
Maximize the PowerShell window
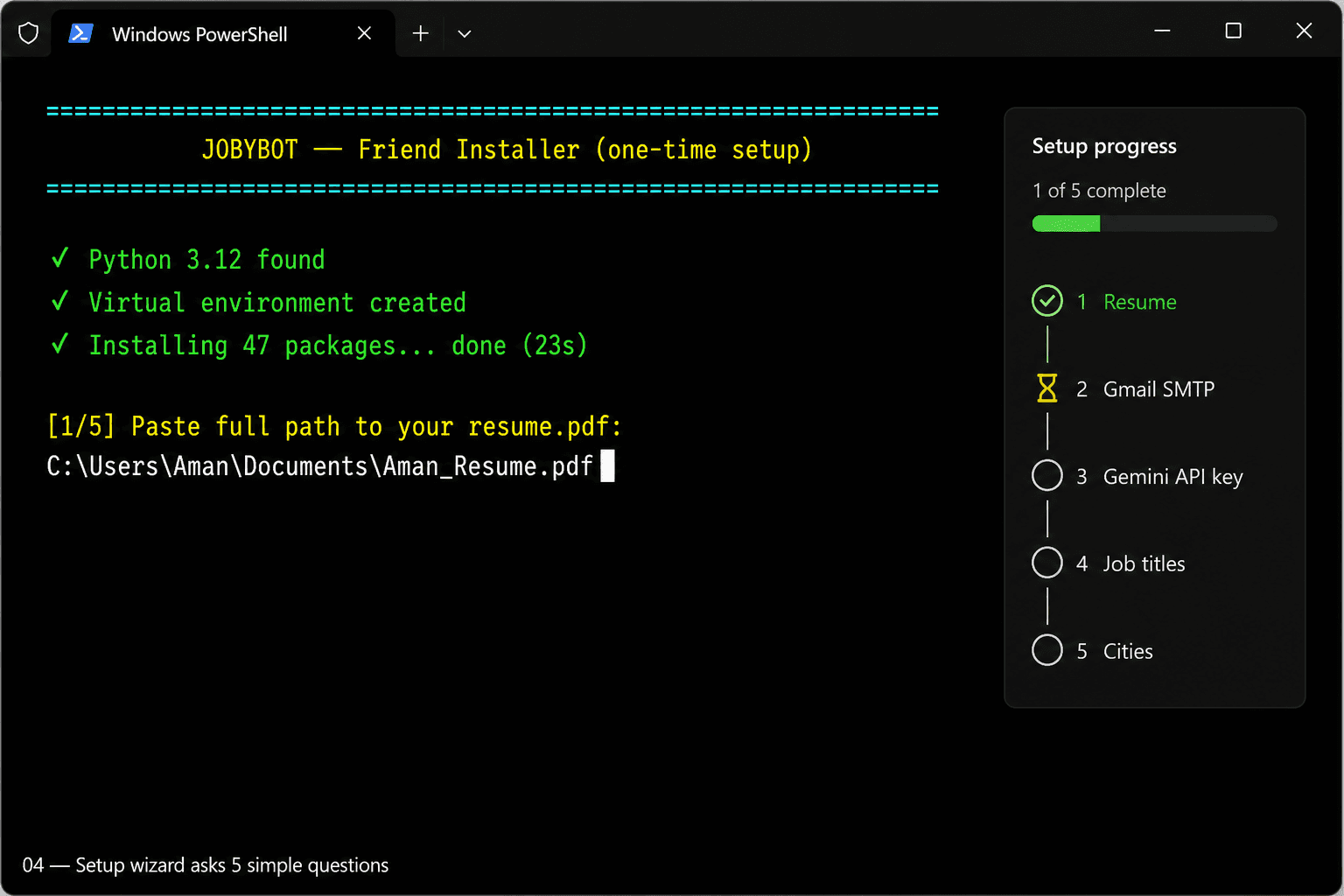pyautogui.click(x=1234, y=31)
